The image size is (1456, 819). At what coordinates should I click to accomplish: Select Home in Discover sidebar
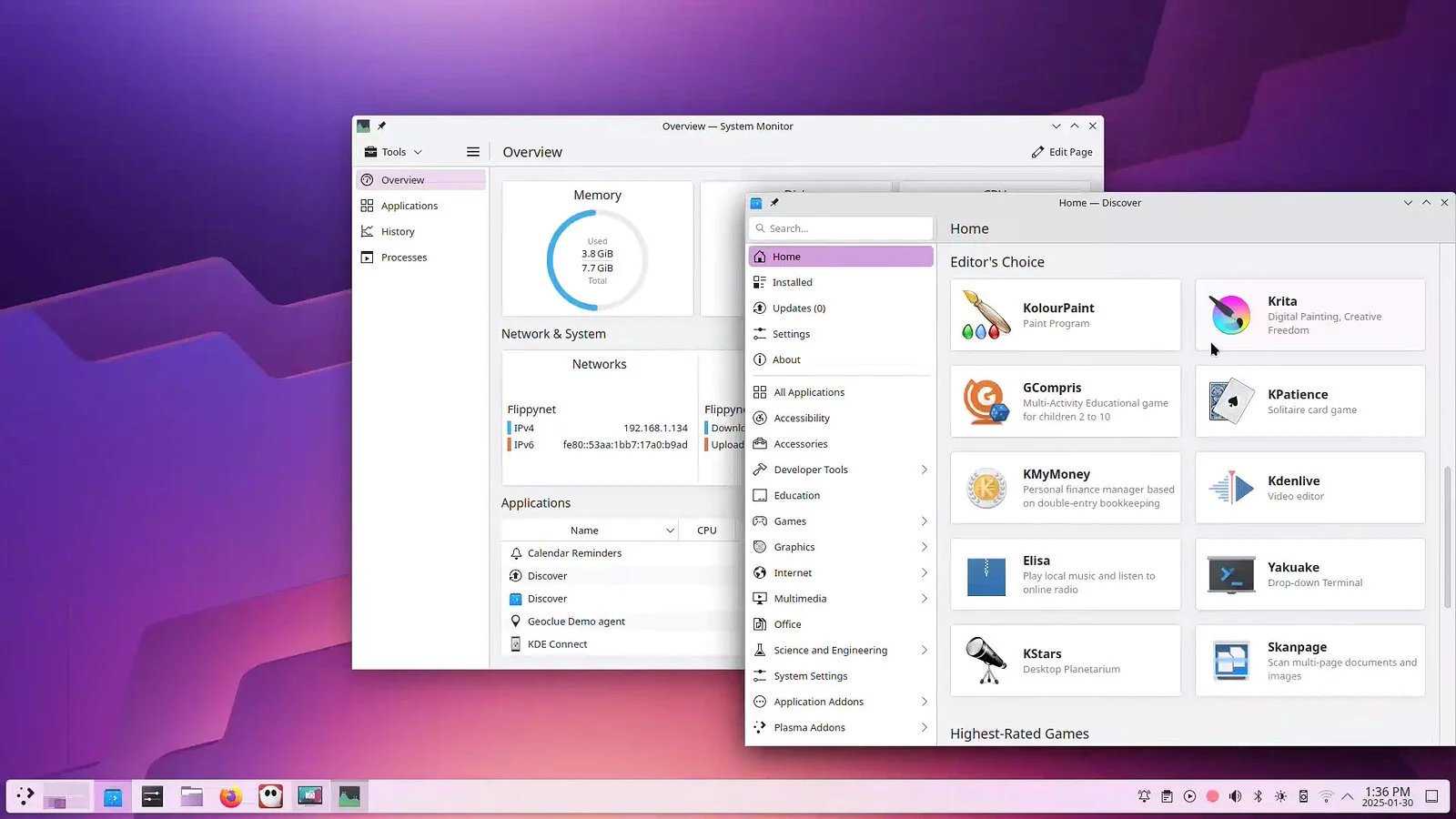pyautogui.click(x=841, y=257)
